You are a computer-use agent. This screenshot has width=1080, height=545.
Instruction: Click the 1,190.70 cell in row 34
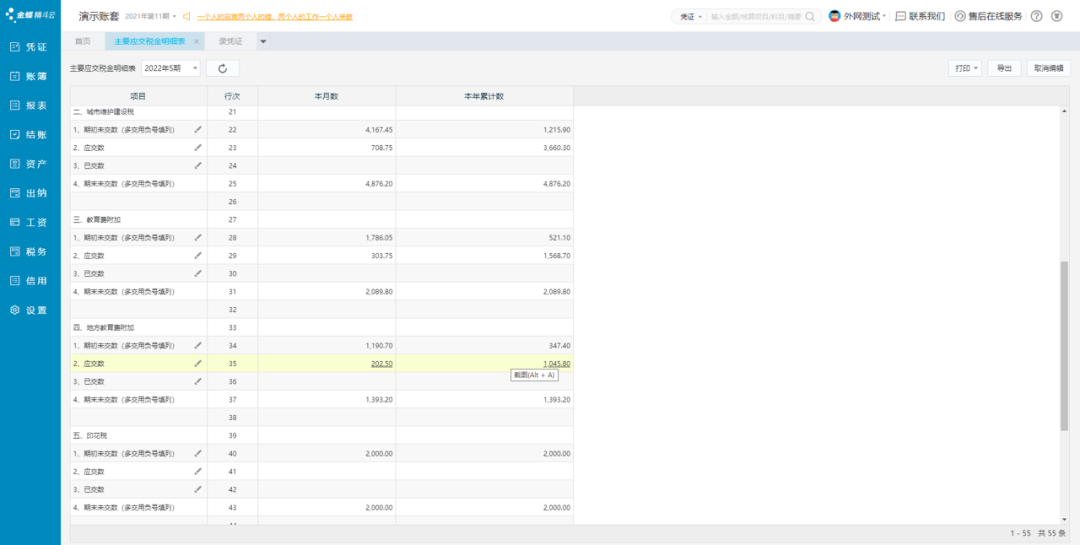point(326,345)
